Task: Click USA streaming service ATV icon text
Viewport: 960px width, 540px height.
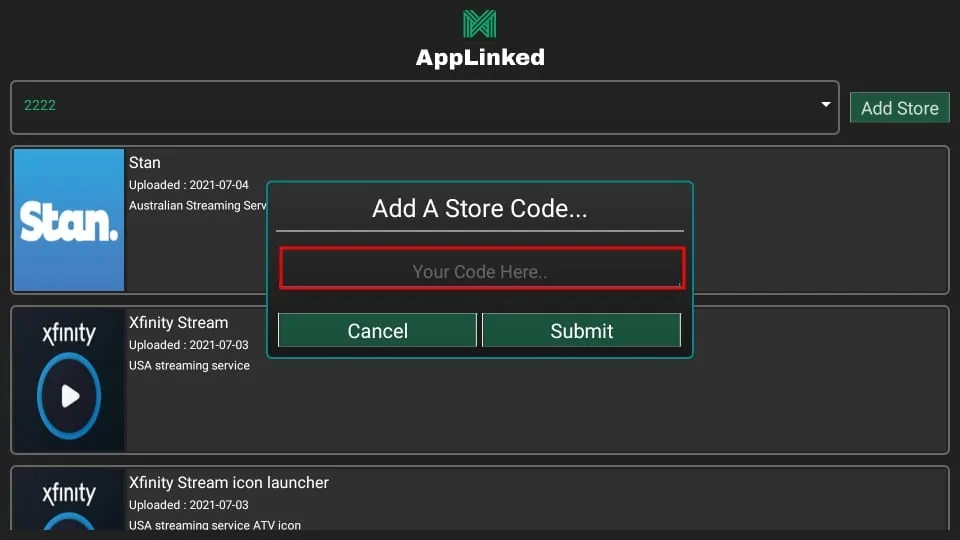Action: tap(215, 525)
